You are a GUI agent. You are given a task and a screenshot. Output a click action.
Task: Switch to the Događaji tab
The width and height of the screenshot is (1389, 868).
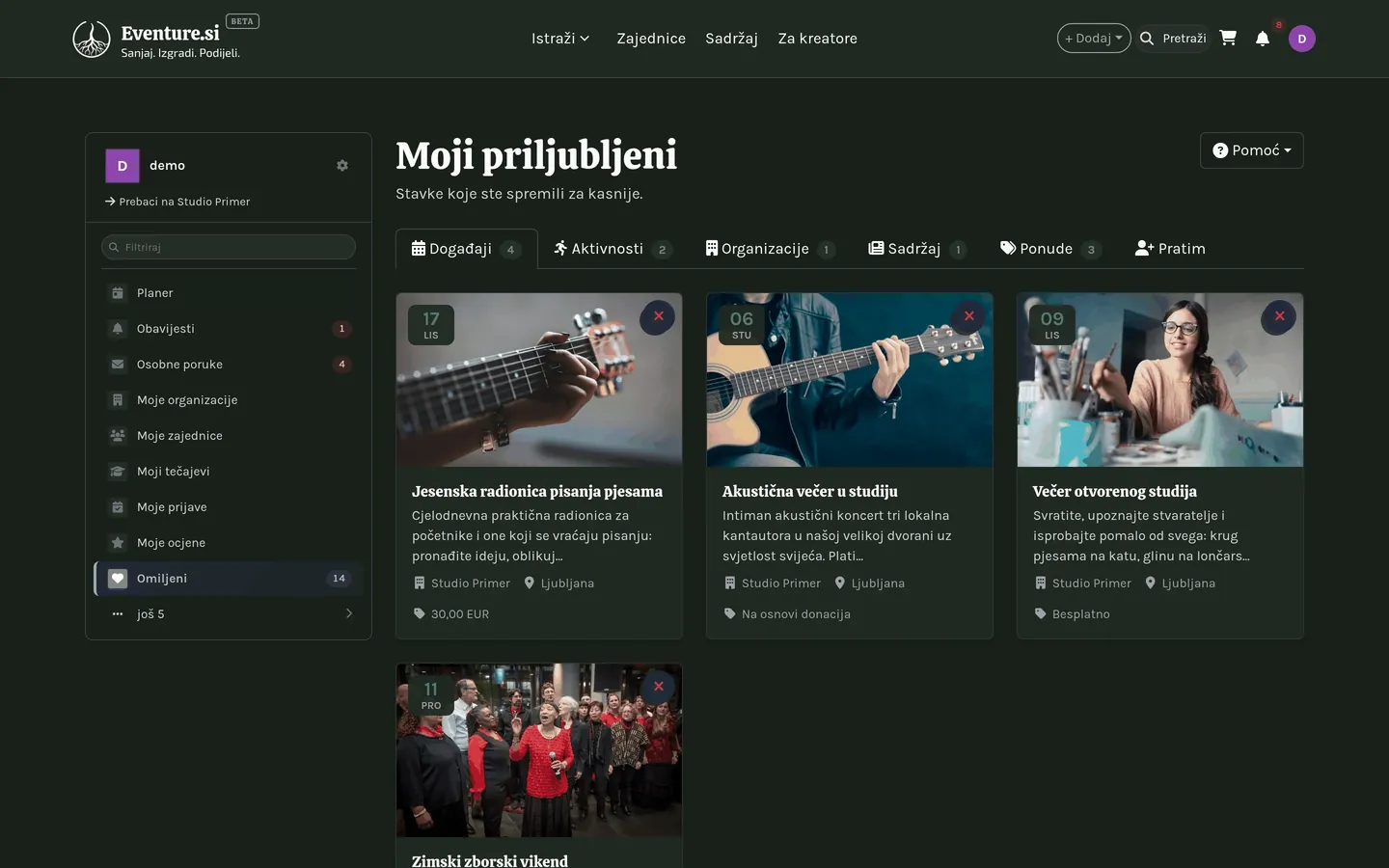pyautogui.click(x=467, y=249)
